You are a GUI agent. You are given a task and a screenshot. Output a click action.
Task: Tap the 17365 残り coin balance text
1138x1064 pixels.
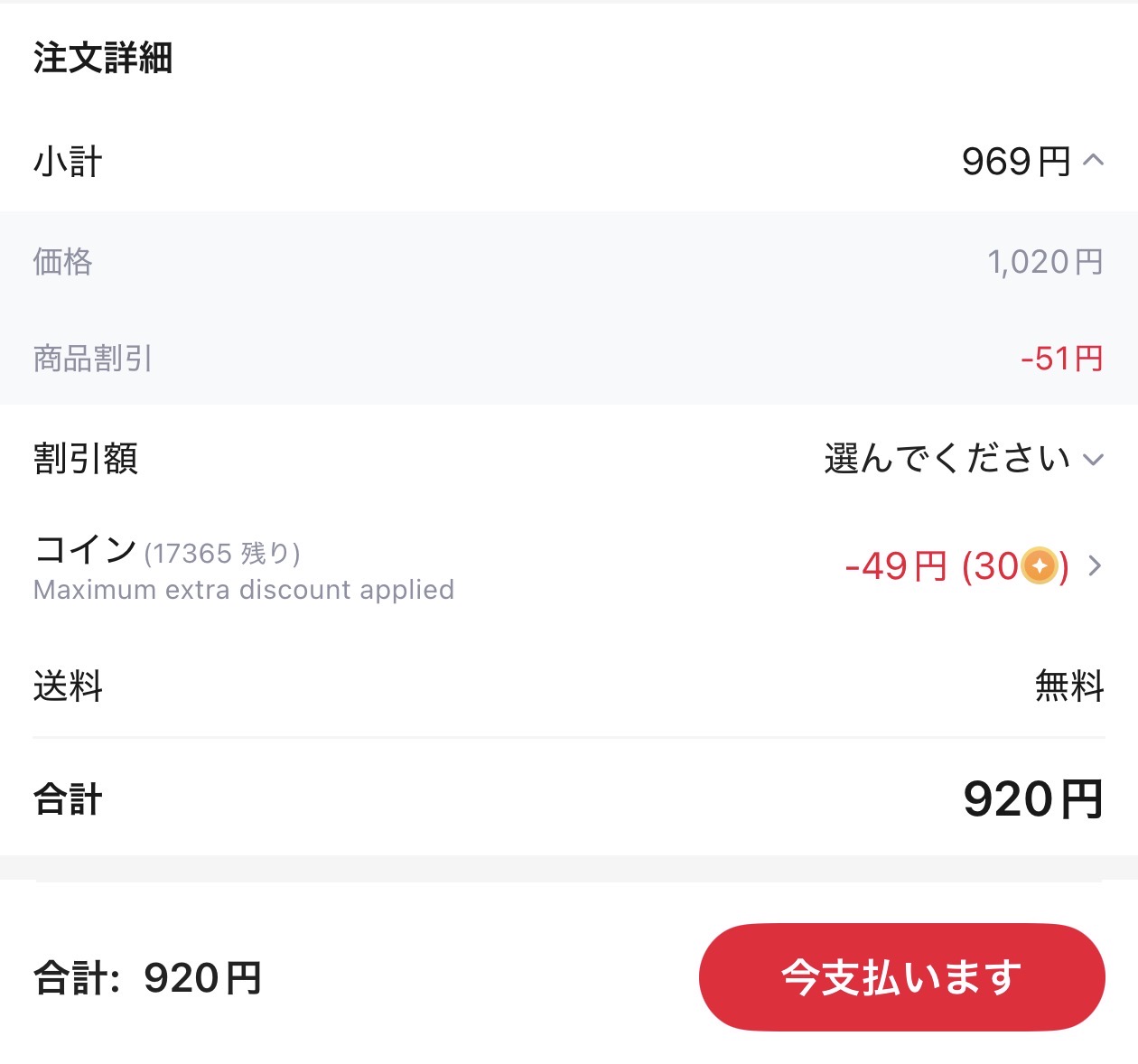(222, 553)
